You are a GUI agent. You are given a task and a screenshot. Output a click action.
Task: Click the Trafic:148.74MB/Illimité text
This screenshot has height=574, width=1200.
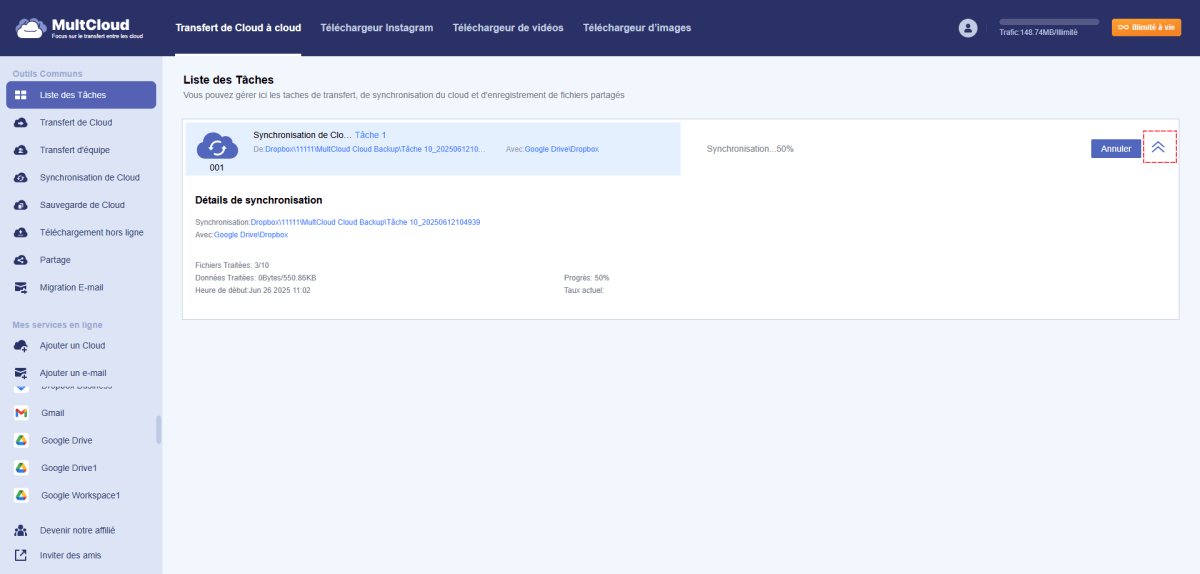coord(1038,33)
